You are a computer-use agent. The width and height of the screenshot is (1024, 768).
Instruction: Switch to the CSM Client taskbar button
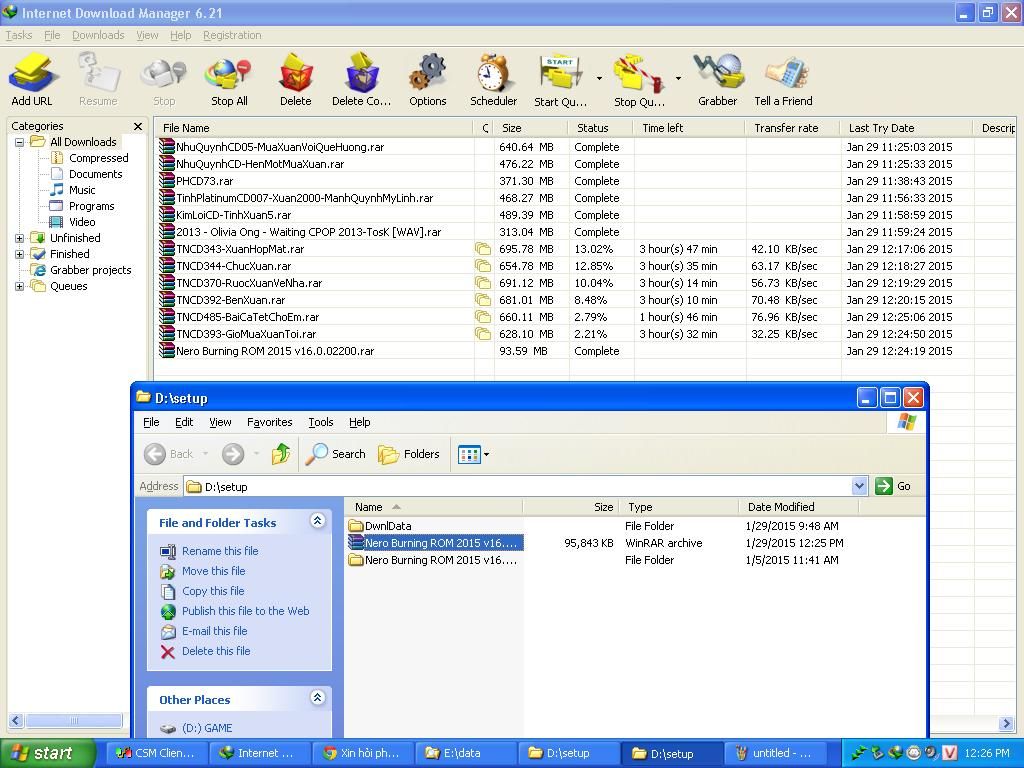[x=155, y=753]
